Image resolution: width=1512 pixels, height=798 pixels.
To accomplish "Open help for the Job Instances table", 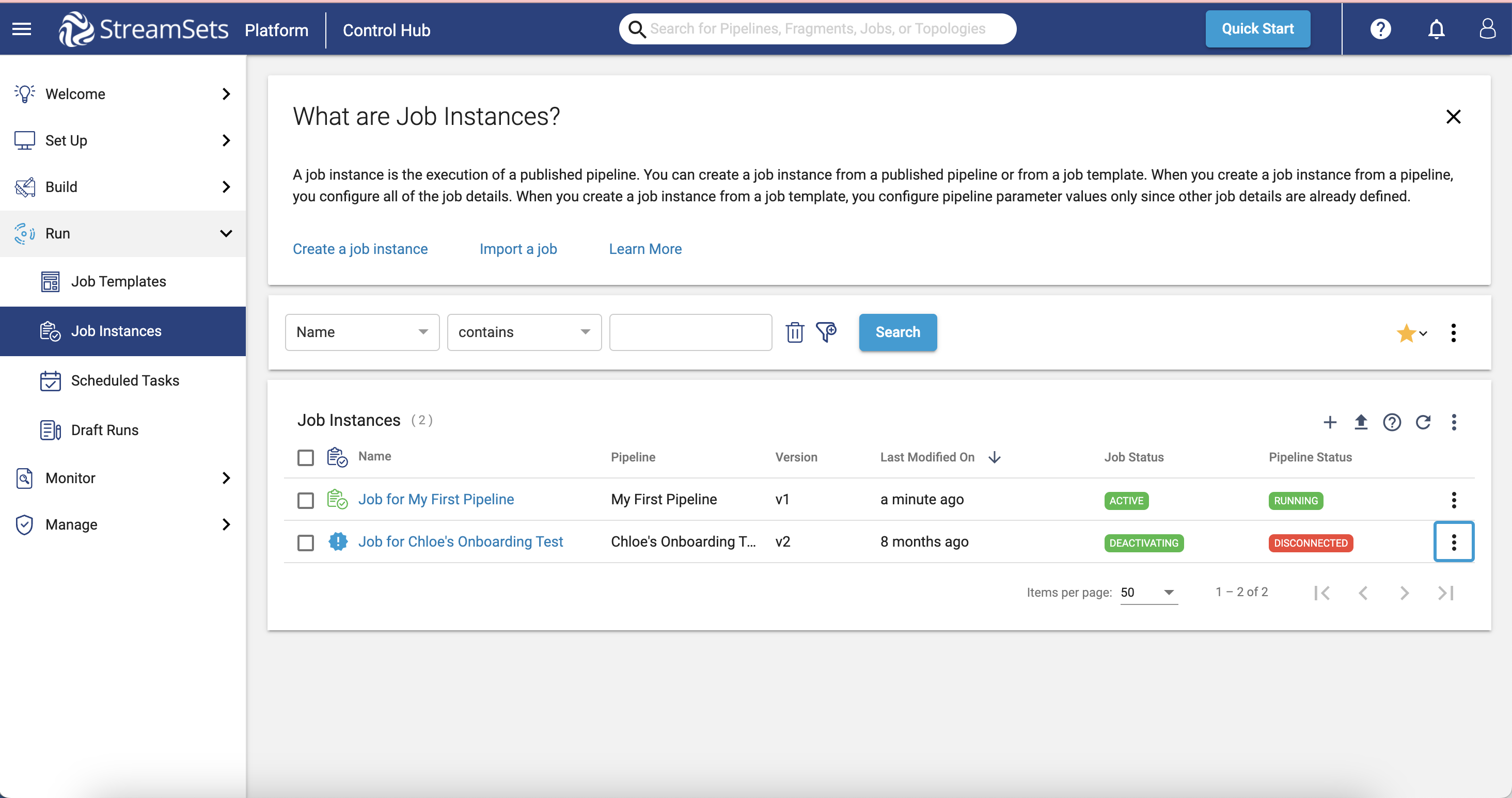I will point(1392,422).
